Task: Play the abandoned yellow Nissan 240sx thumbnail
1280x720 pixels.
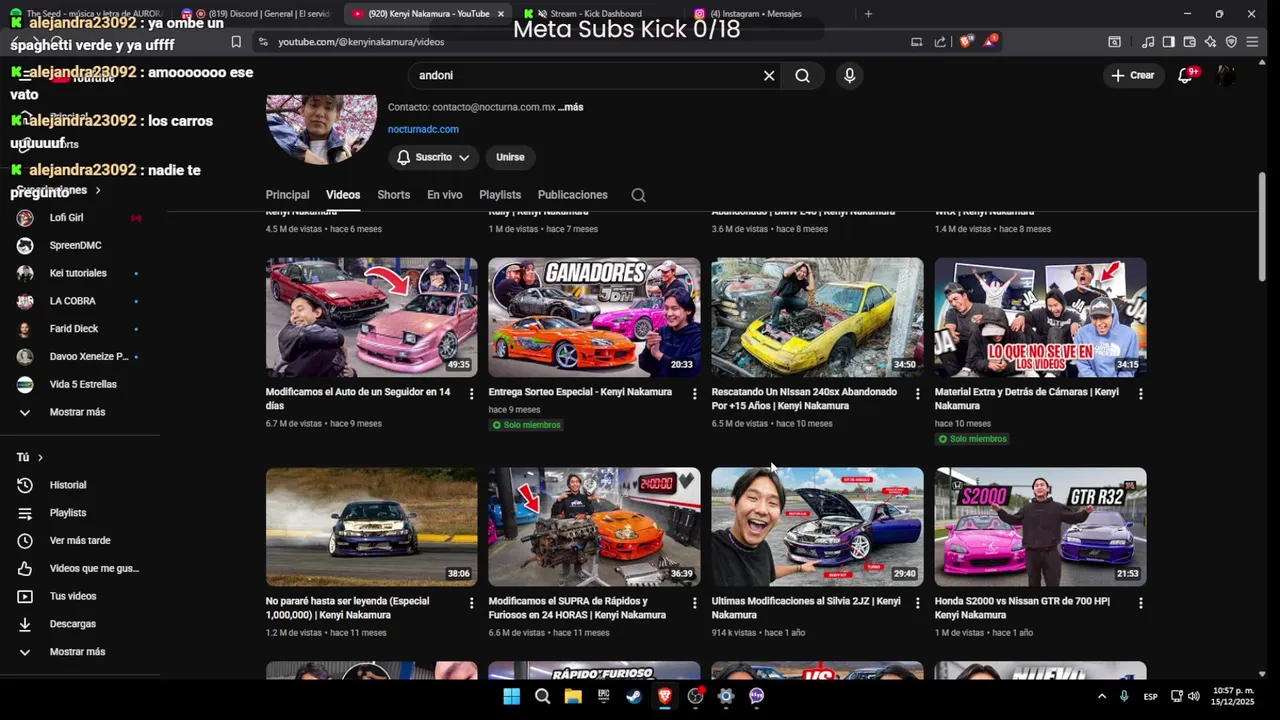Action: [817, 317]
